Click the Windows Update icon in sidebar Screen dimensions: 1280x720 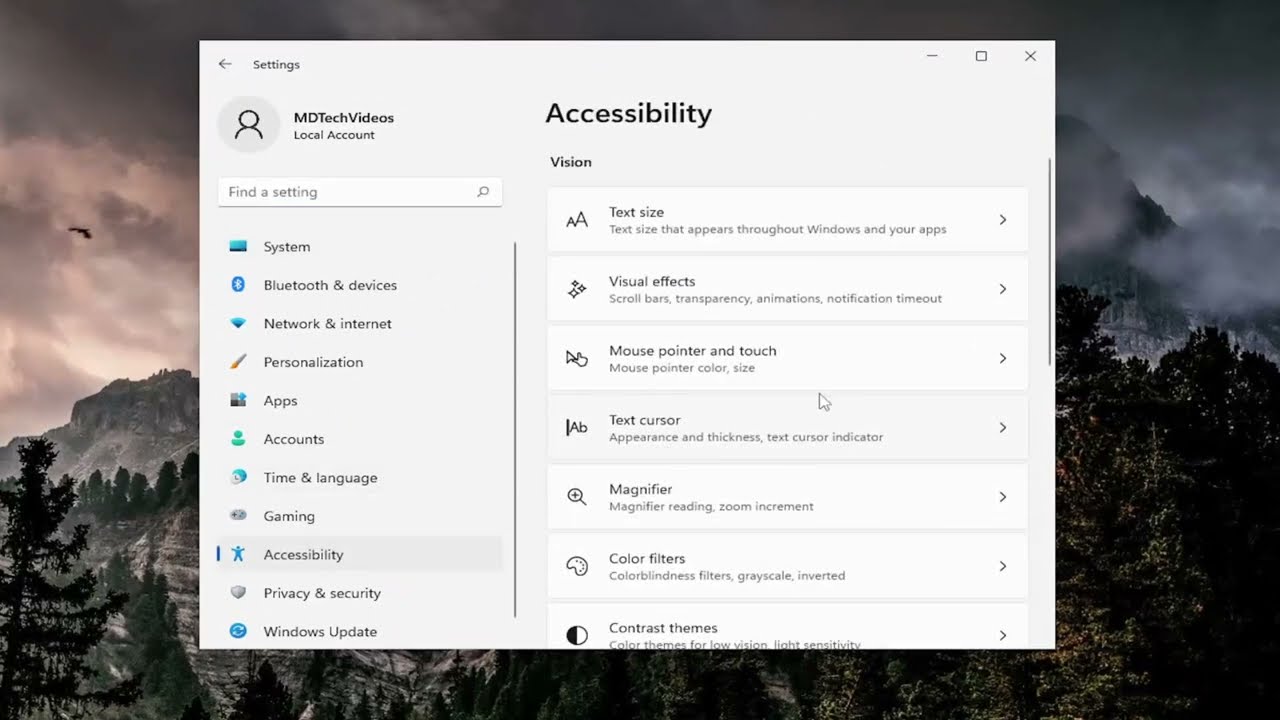238,631
